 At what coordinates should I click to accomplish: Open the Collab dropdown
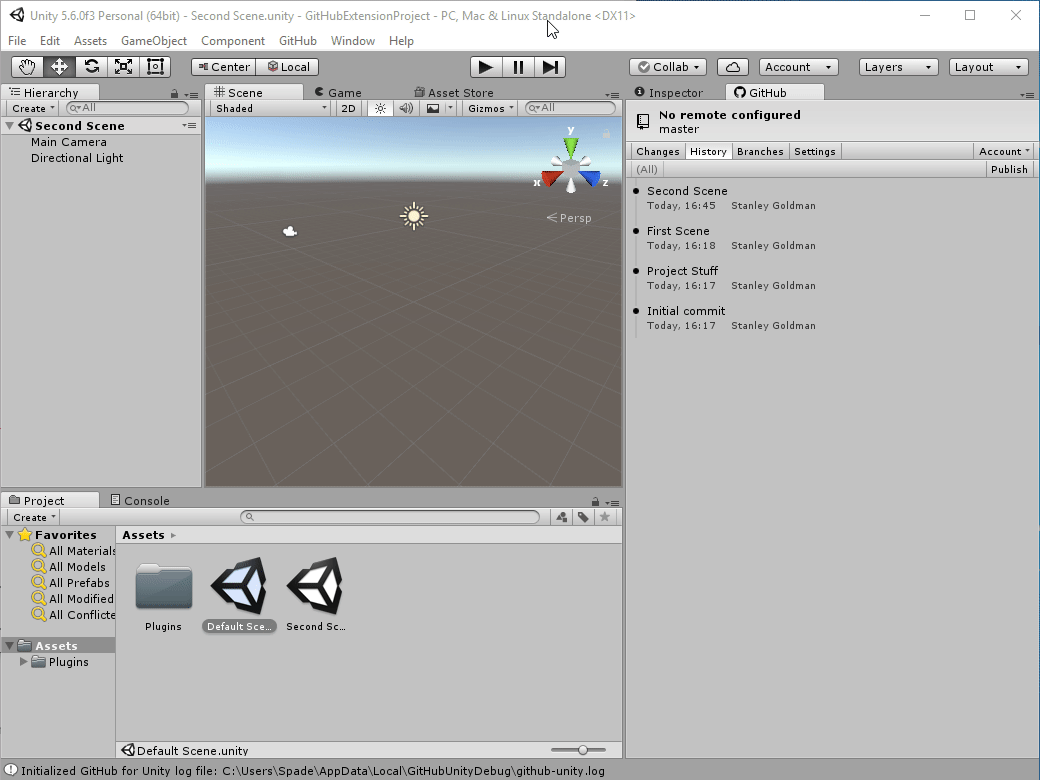click(x=668, y=67)
